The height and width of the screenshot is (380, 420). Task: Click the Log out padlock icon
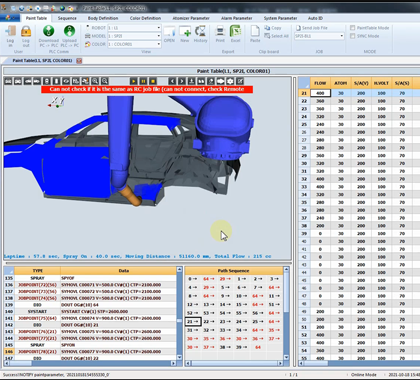point(26,31)
